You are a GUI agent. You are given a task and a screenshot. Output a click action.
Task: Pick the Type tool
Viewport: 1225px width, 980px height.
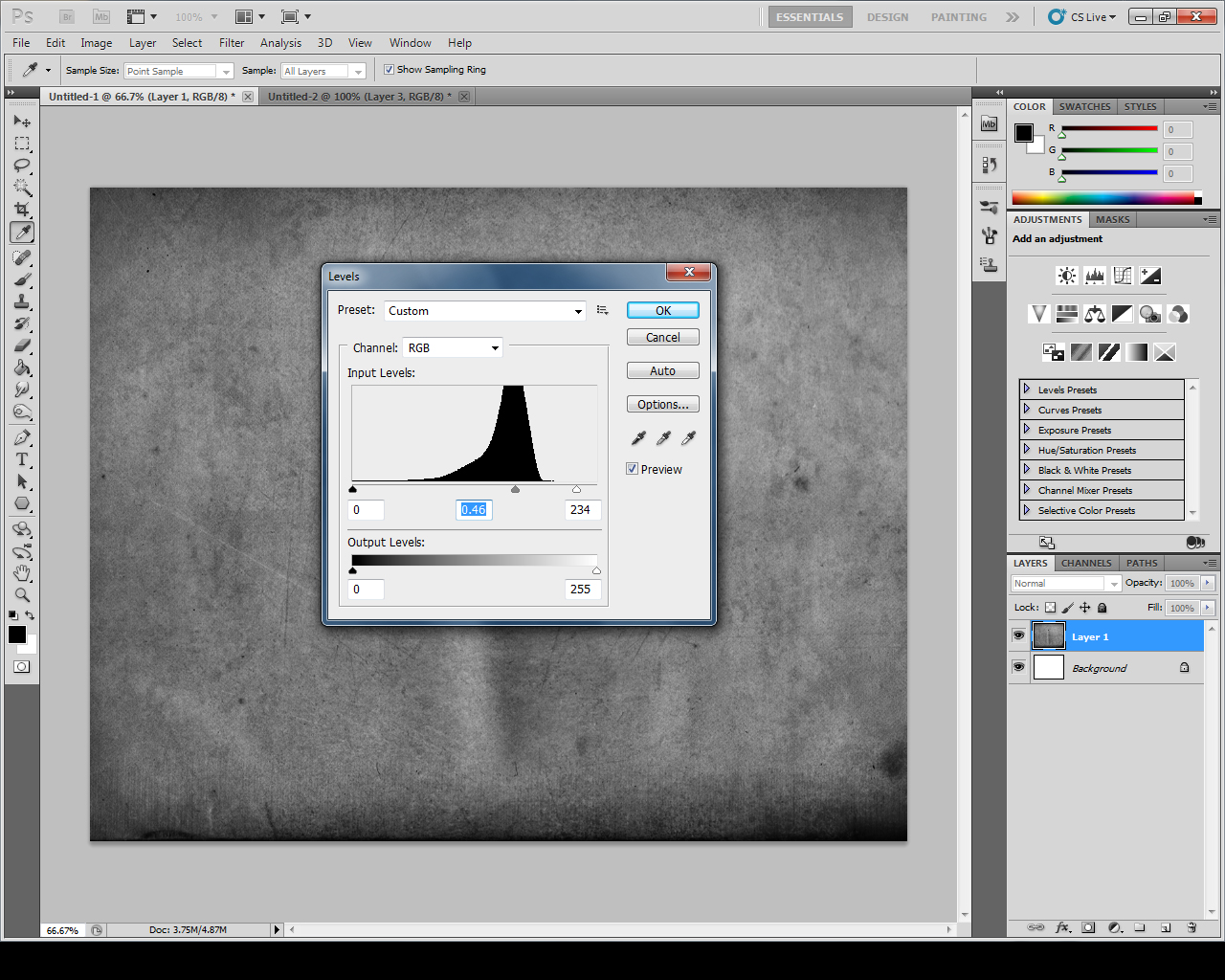[x=22, y=460]
